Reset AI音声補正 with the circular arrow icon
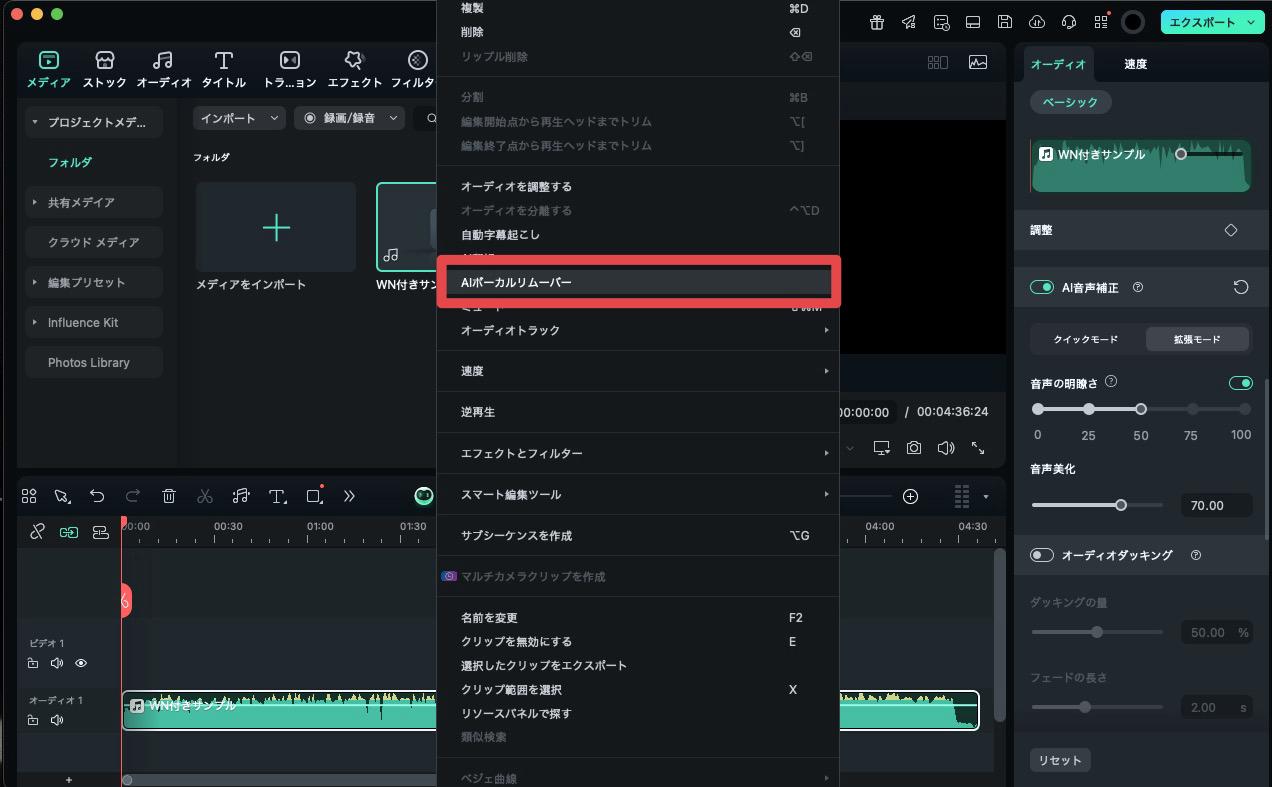Viewport: 1272px width, 787px height. point(1240,287)
